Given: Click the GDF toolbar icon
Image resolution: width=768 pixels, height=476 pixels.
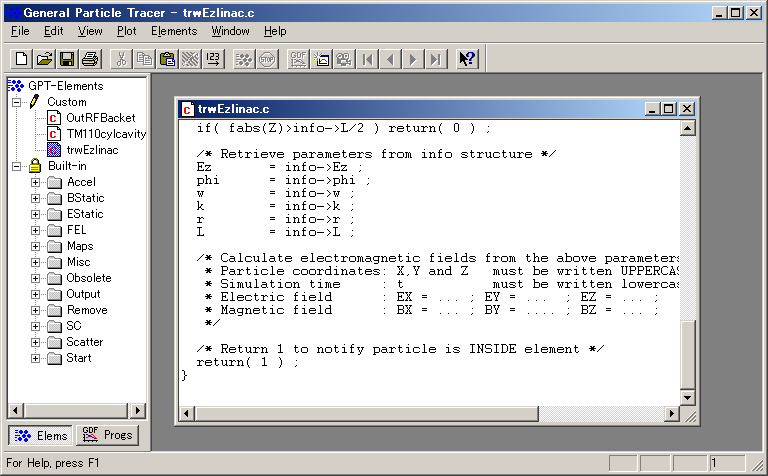Looking at the screenshot, I should [x=299, y=59].
